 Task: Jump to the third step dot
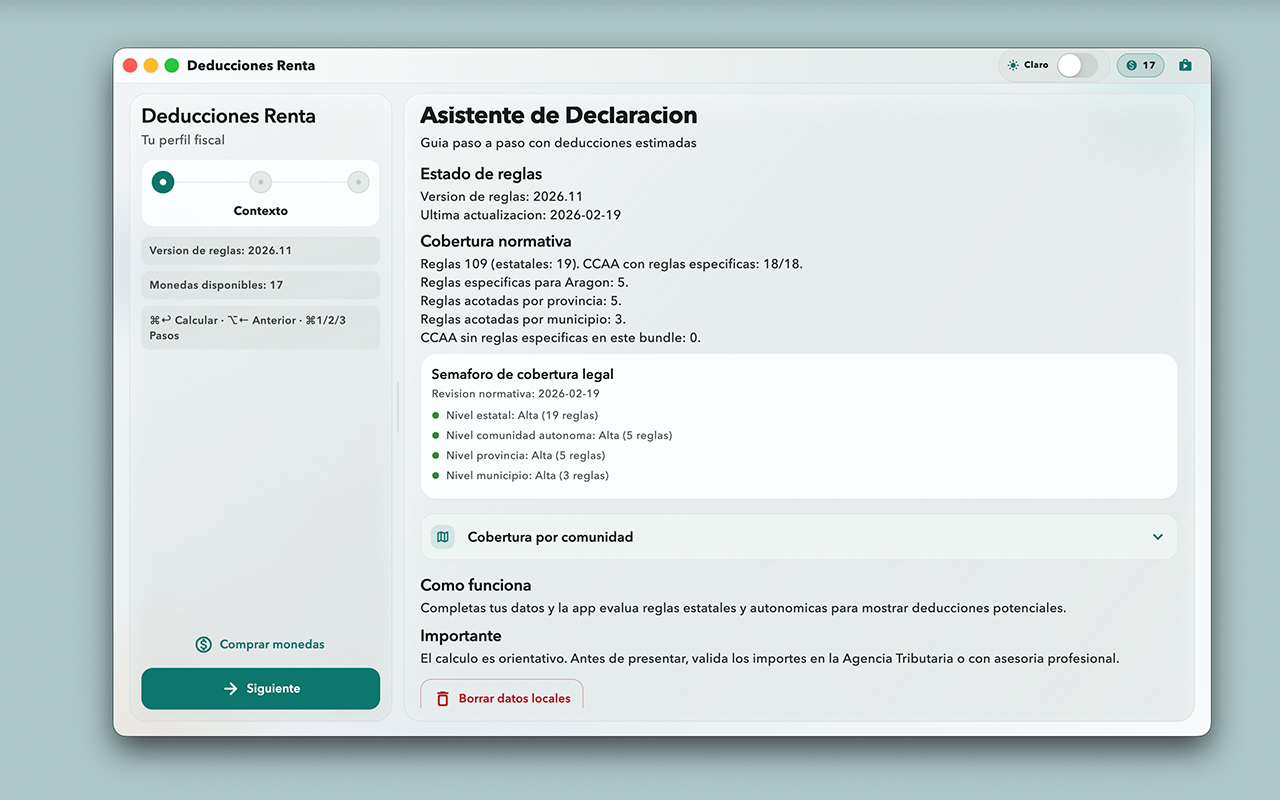359,182
